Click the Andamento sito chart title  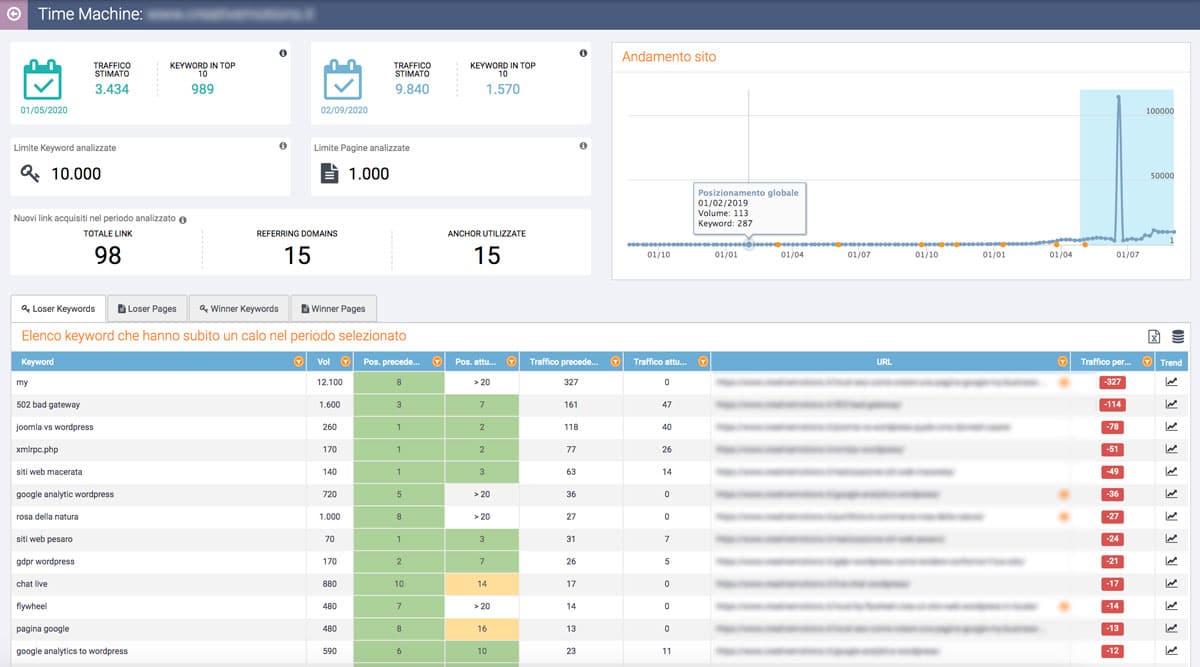[669, 57]
